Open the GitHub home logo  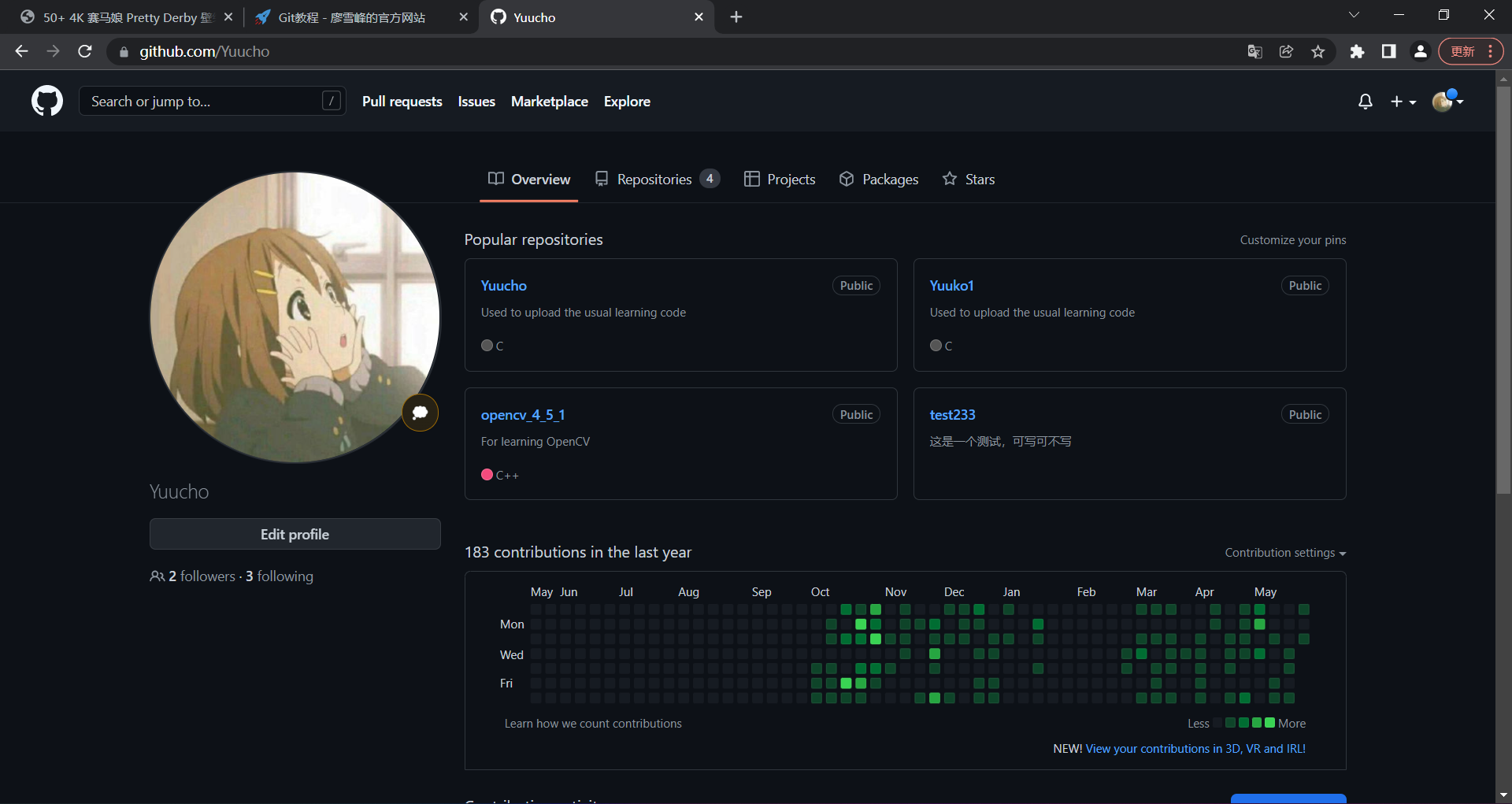47,101
